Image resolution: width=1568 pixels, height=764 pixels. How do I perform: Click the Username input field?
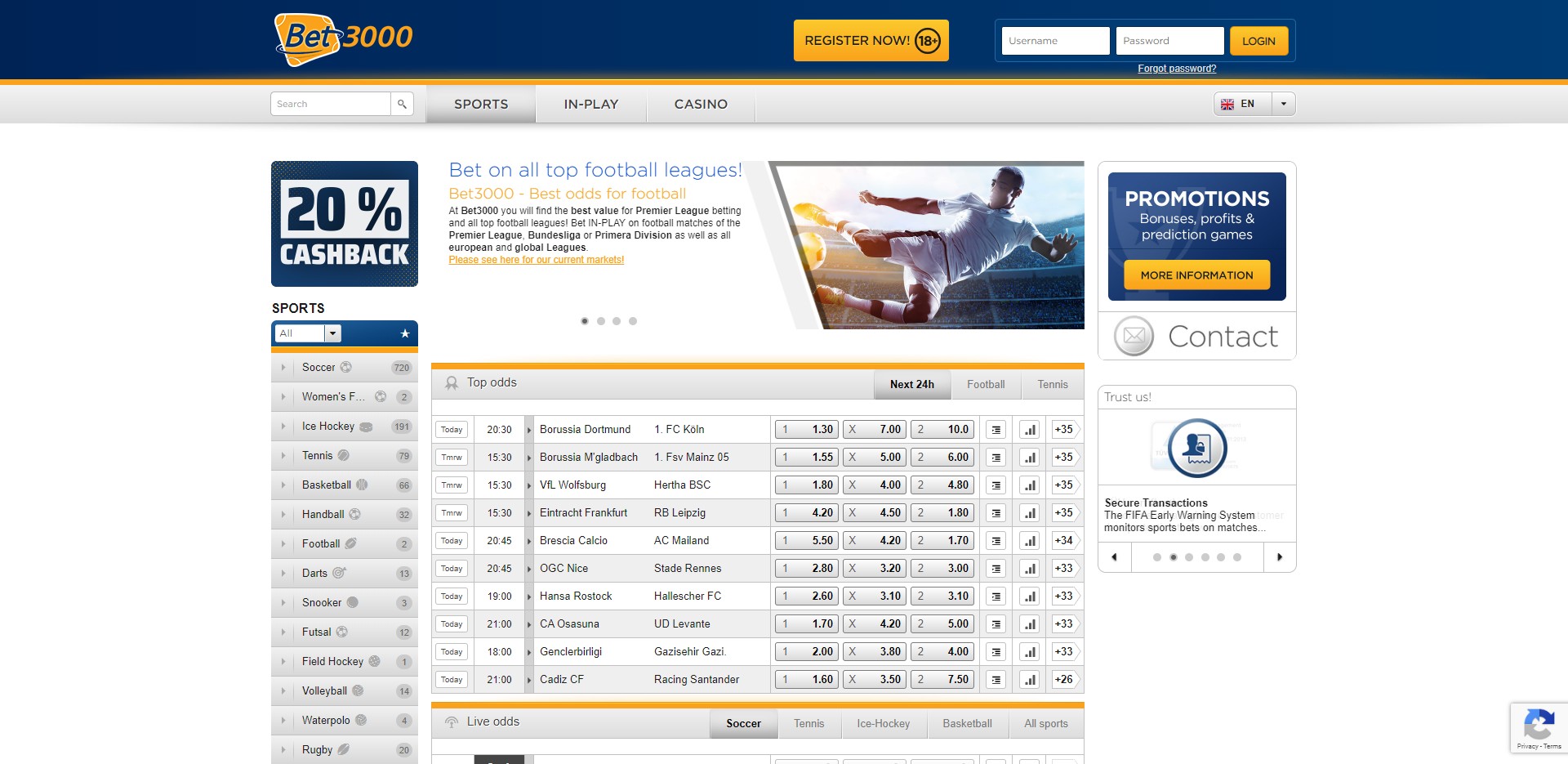coord(1055,41)
